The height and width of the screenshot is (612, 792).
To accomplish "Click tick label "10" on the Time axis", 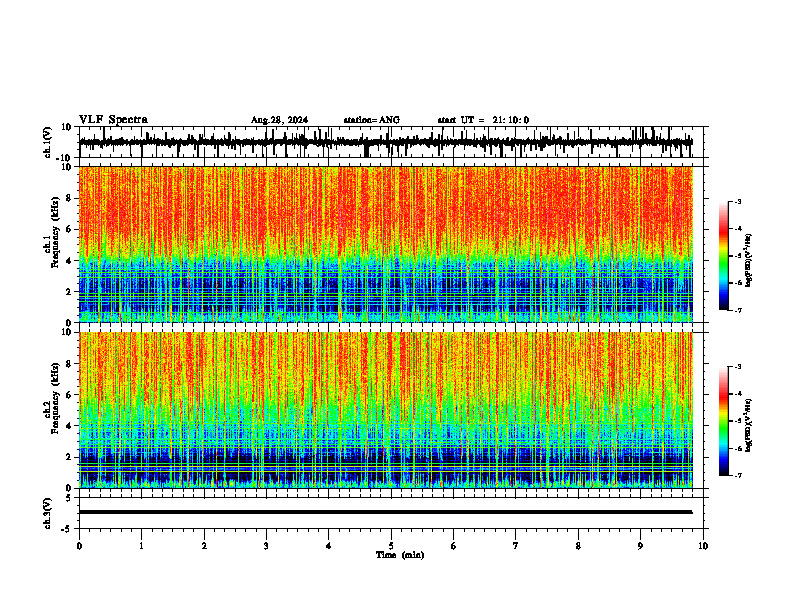I will (x=703, y=546).
